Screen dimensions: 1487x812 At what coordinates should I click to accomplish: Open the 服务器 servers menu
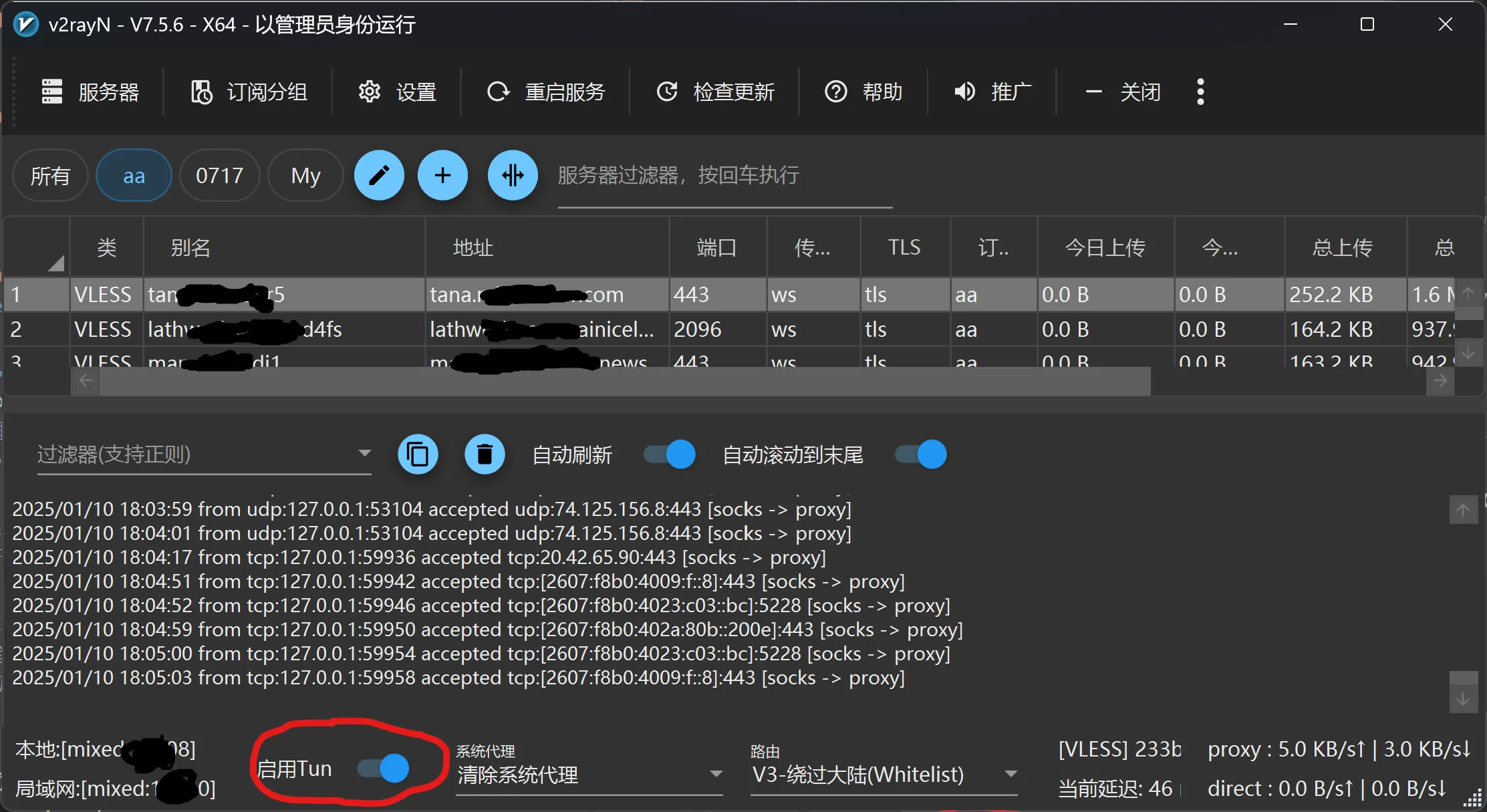(90, 92)
